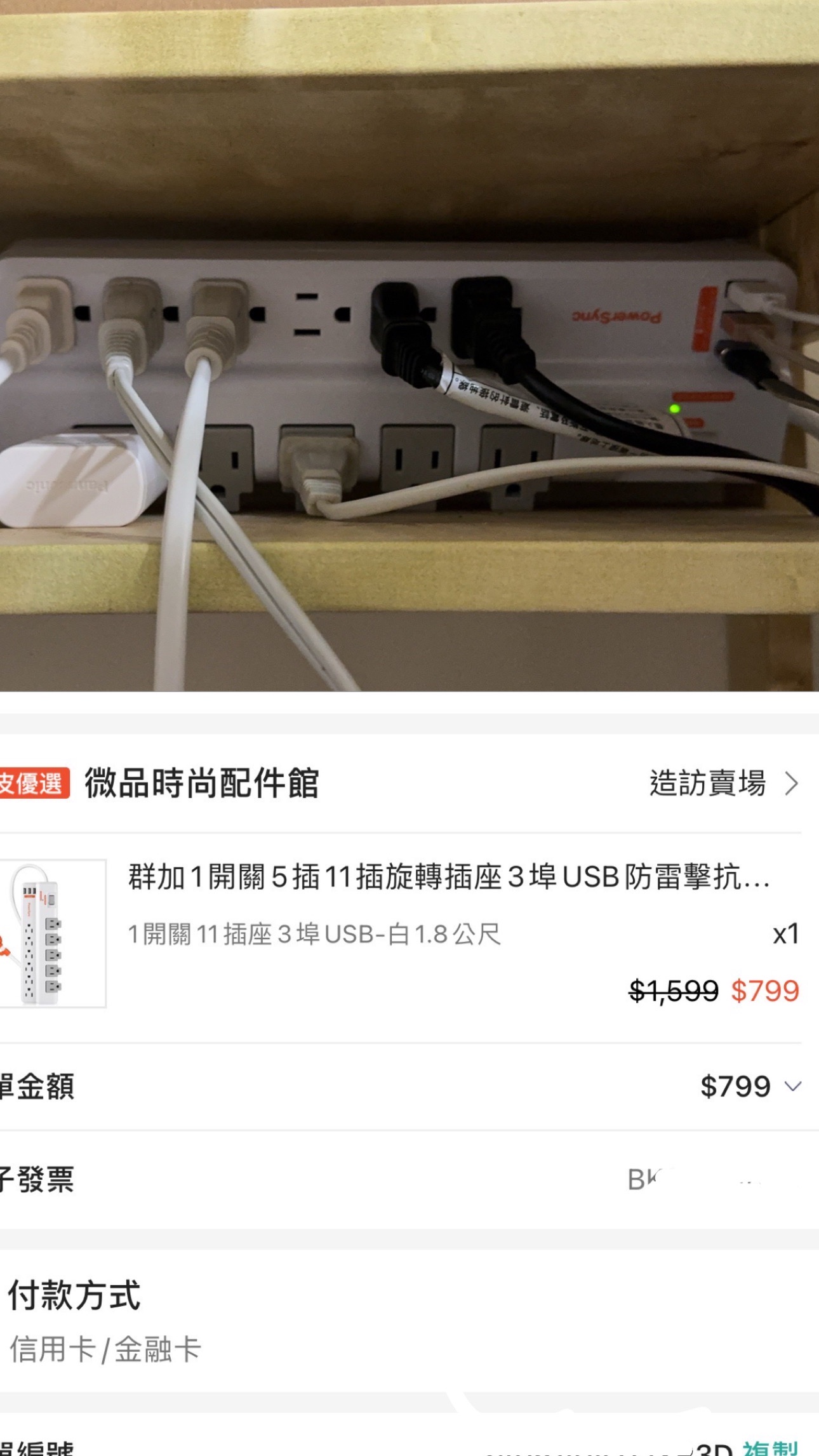Tap the x1 quantity label
Viewport: 819px width, 1456px height.
tap(786, 934)
